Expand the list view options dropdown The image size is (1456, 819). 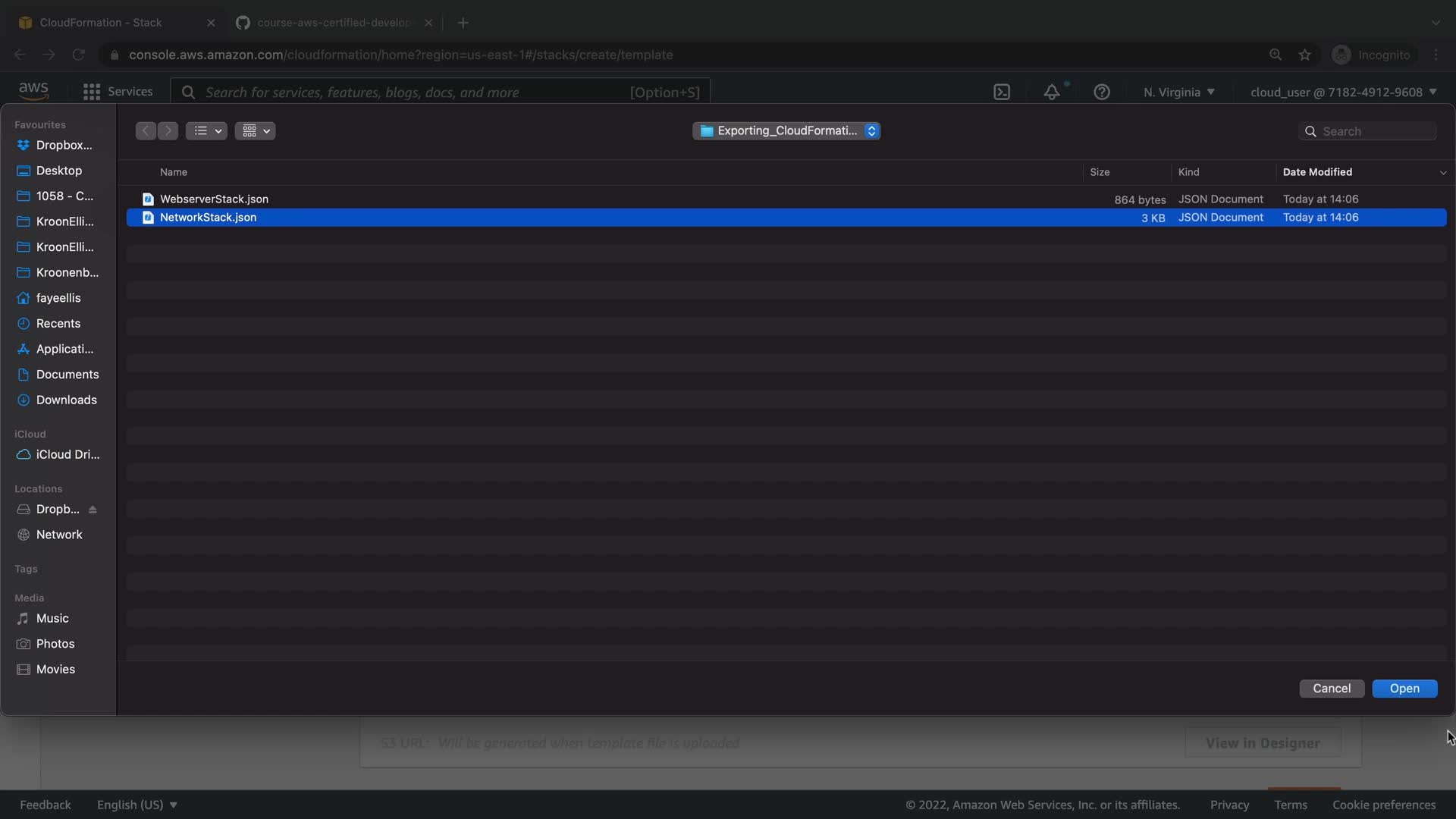click(x=206, y=131)
